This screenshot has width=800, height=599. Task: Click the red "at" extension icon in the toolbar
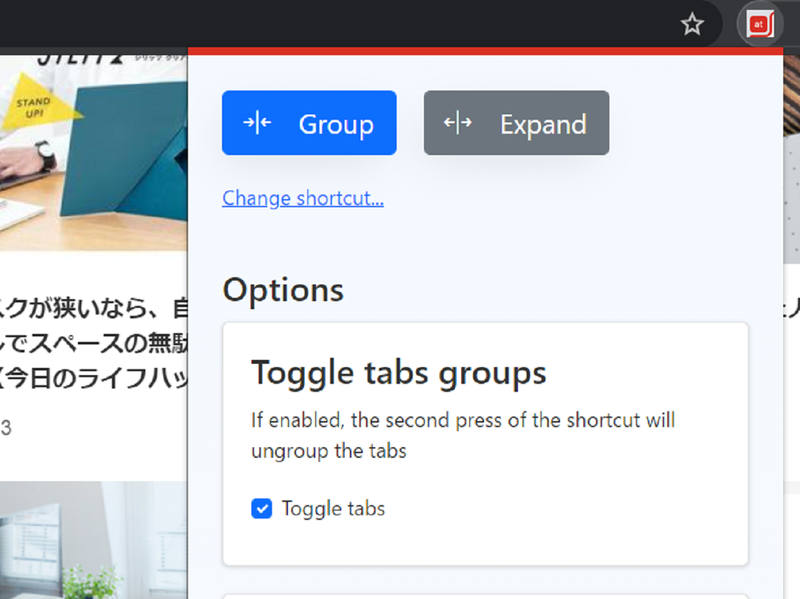click(761, 24)
